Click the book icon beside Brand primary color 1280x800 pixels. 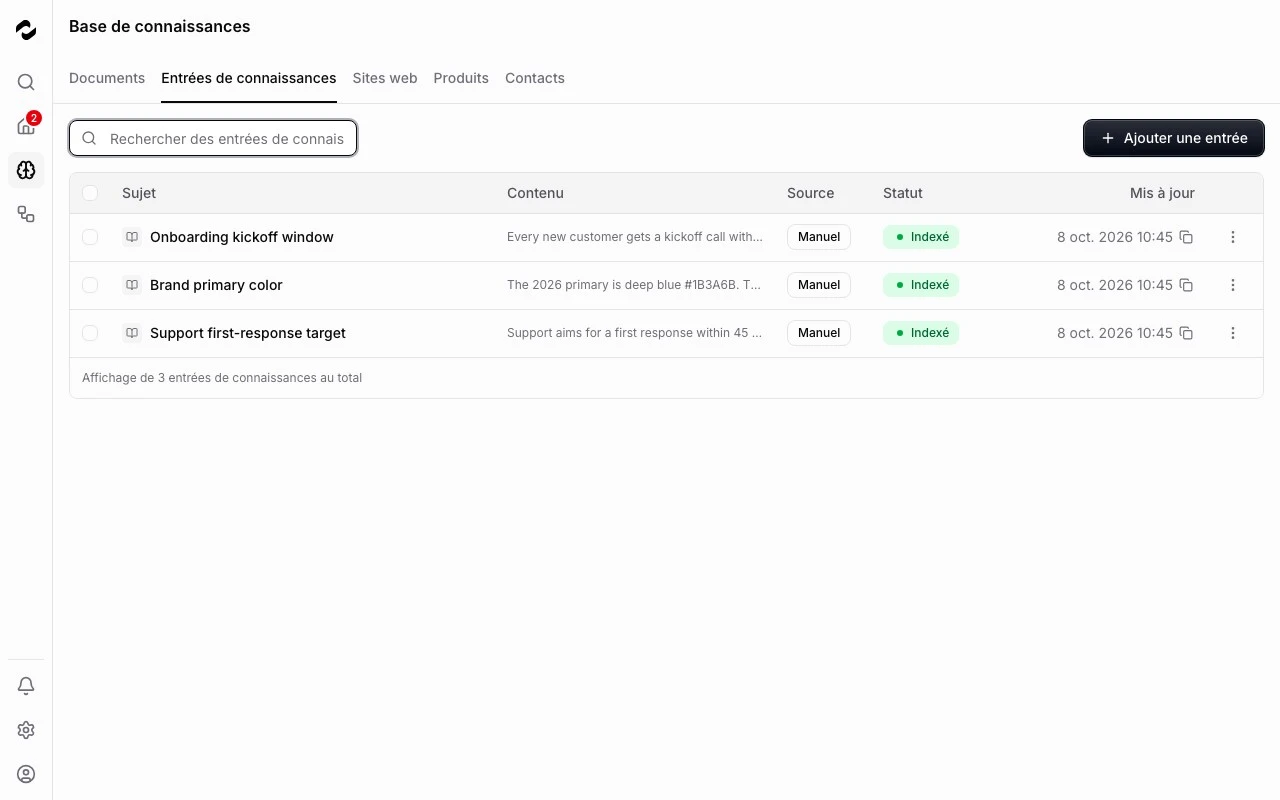[x=132, y=285]
